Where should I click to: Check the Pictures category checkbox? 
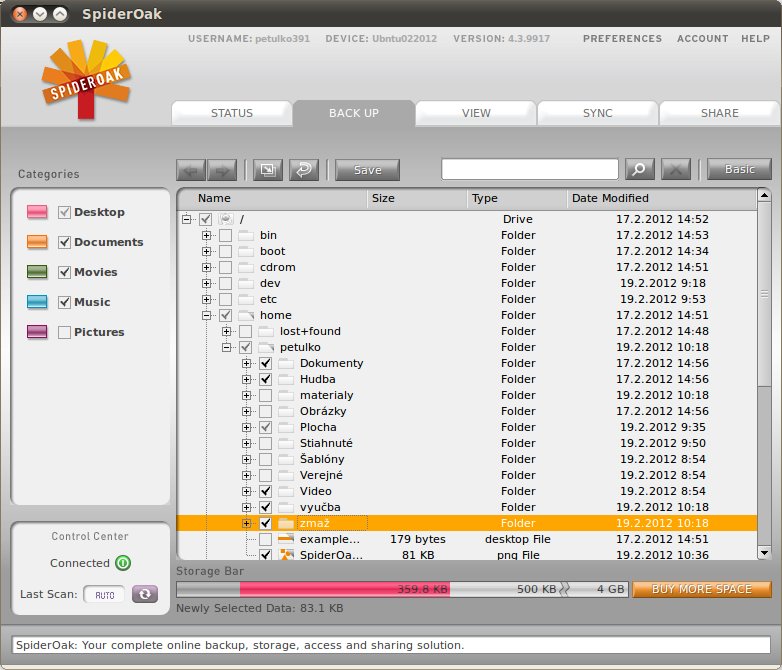(64, 332)
